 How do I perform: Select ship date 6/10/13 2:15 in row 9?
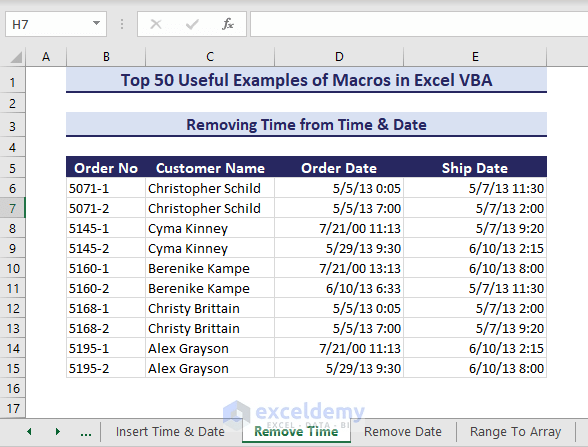(475, 248)
